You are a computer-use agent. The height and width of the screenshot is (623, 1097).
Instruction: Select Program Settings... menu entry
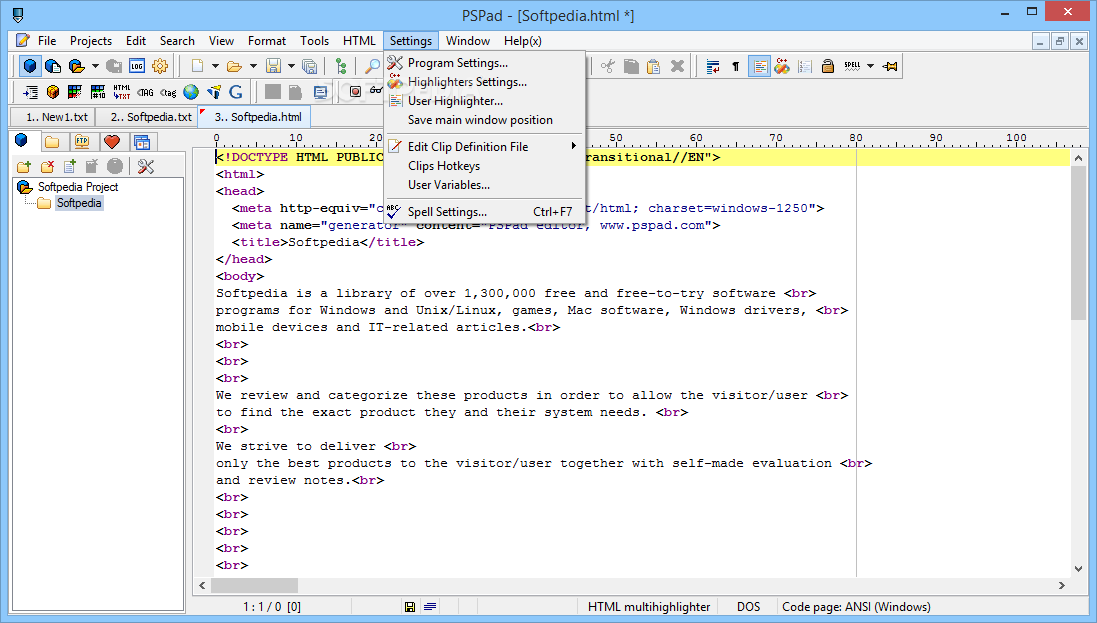coord(484,63)
